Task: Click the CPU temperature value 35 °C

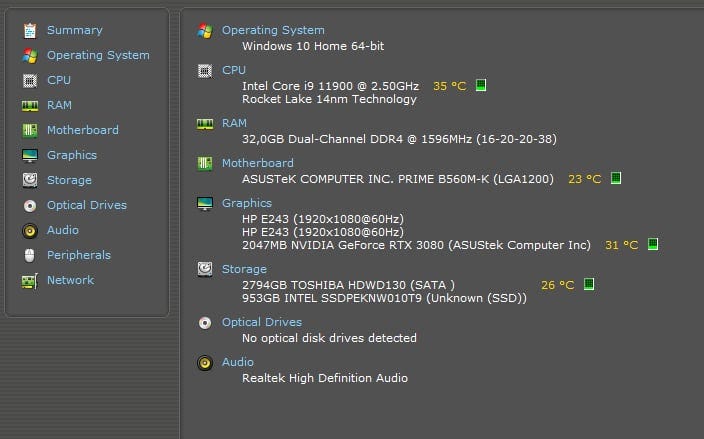Action: point(449,86)
